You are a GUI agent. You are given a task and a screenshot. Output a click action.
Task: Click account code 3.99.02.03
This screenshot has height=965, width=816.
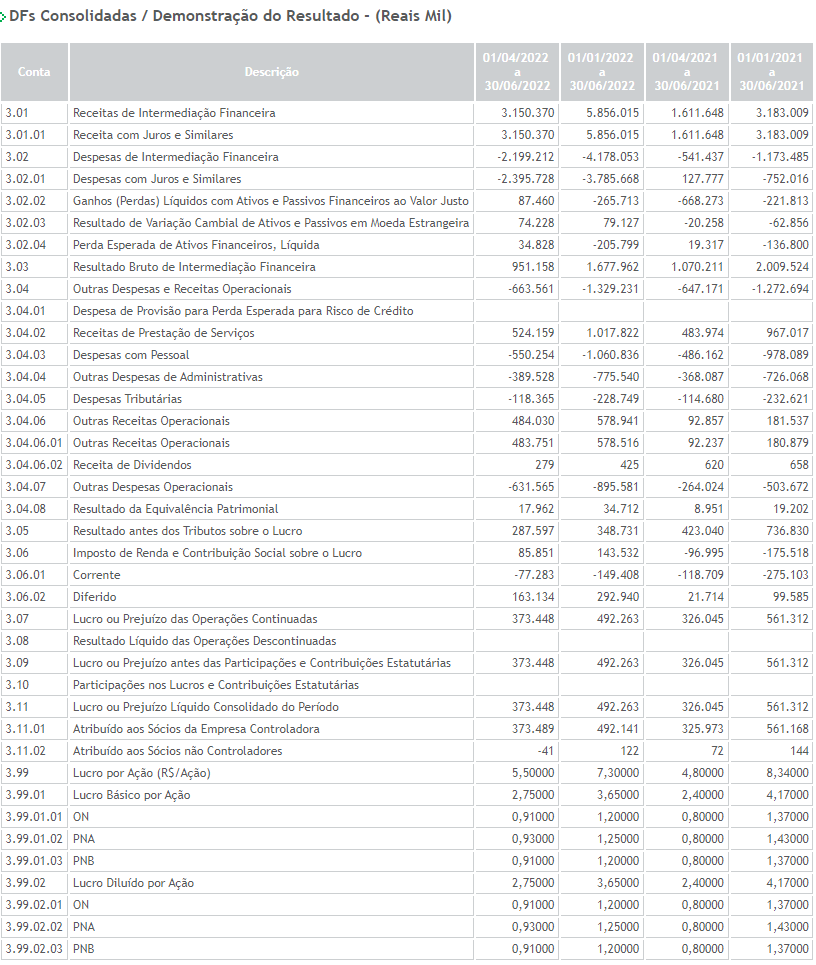(x=34, y=949)
